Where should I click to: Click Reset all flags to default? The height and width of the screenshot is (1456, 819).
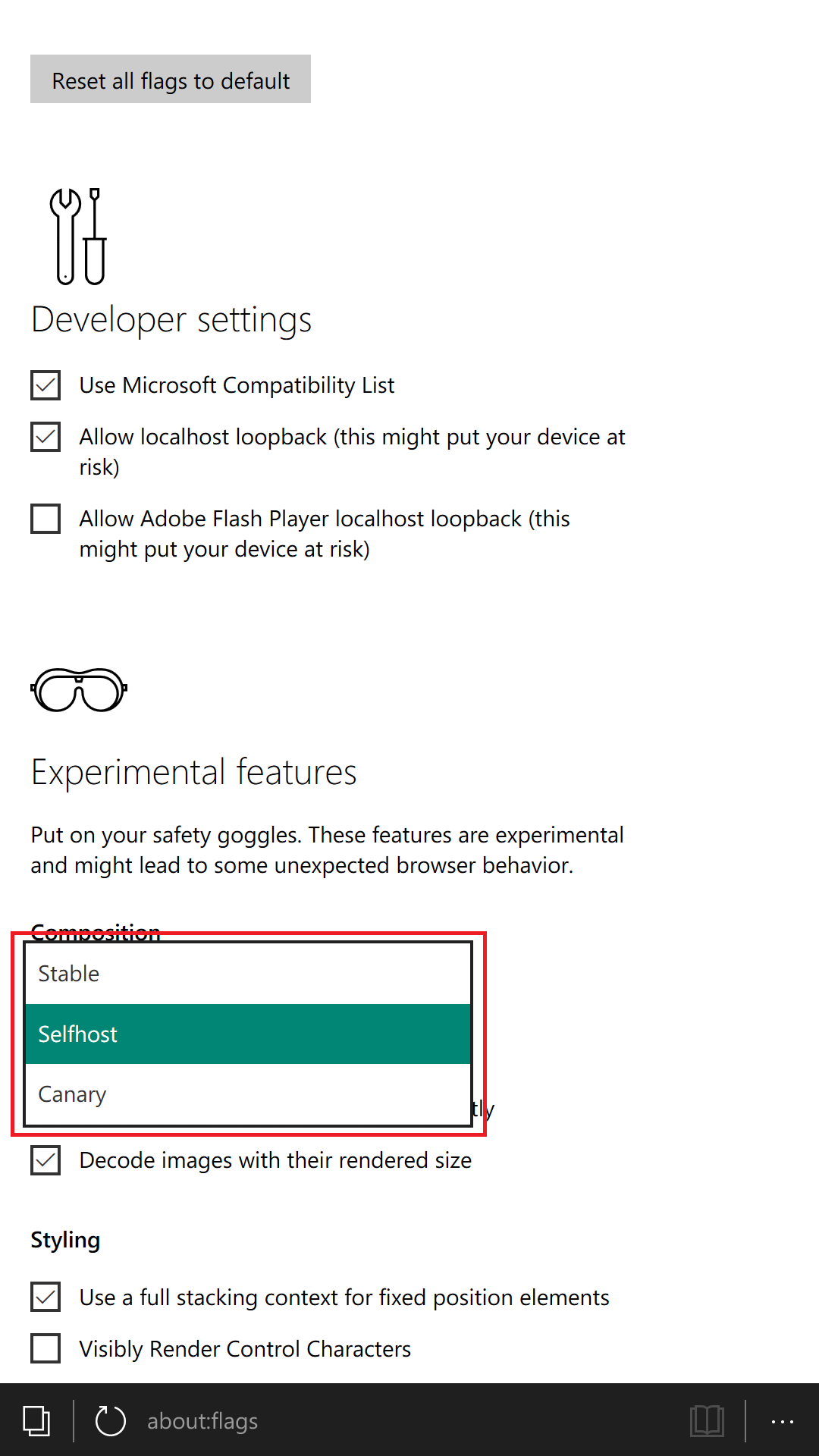[x=171, y=79]
